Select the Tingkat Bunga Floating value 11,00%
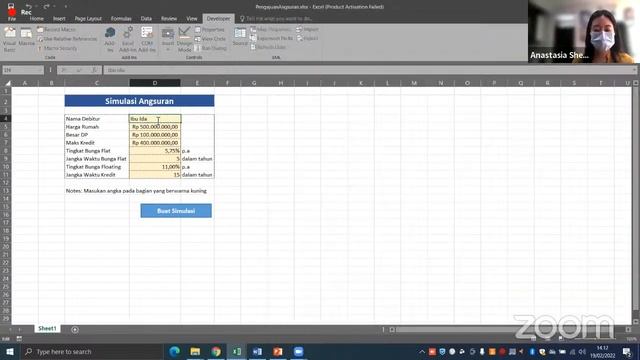 point(155,167)
